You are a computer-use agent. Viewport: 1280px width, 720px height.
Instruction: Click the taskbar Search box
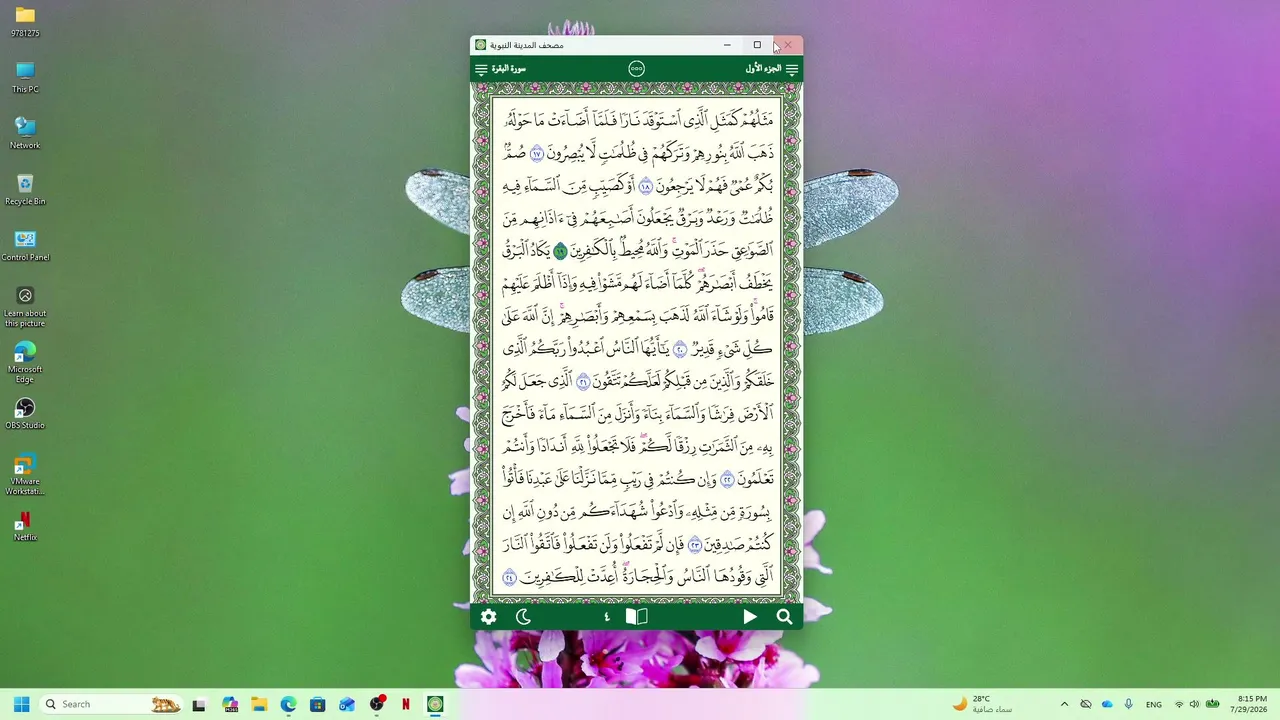112,704
